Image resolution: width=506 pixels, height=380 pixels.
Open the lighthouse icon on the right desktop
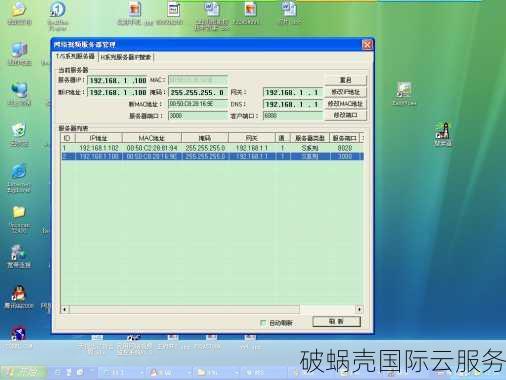pos(443,131)
